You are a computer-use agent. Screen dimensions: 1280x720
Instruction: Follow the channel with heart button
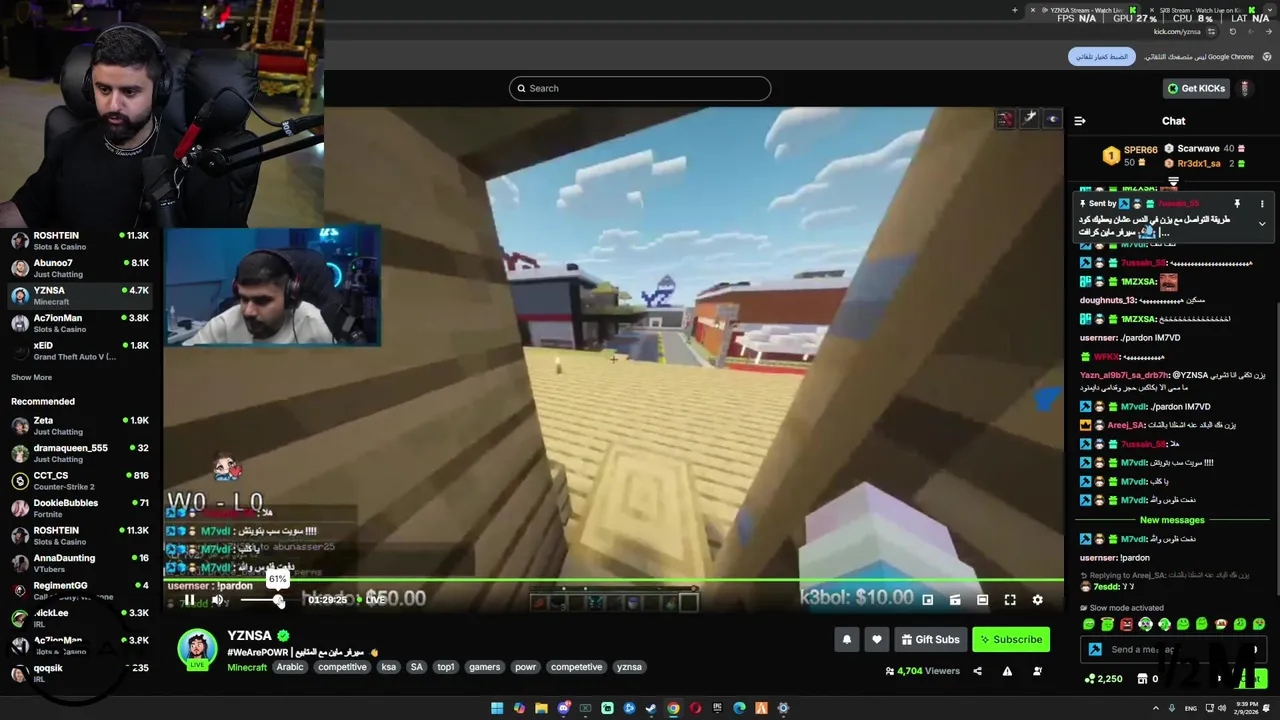(x=877, y=640)
